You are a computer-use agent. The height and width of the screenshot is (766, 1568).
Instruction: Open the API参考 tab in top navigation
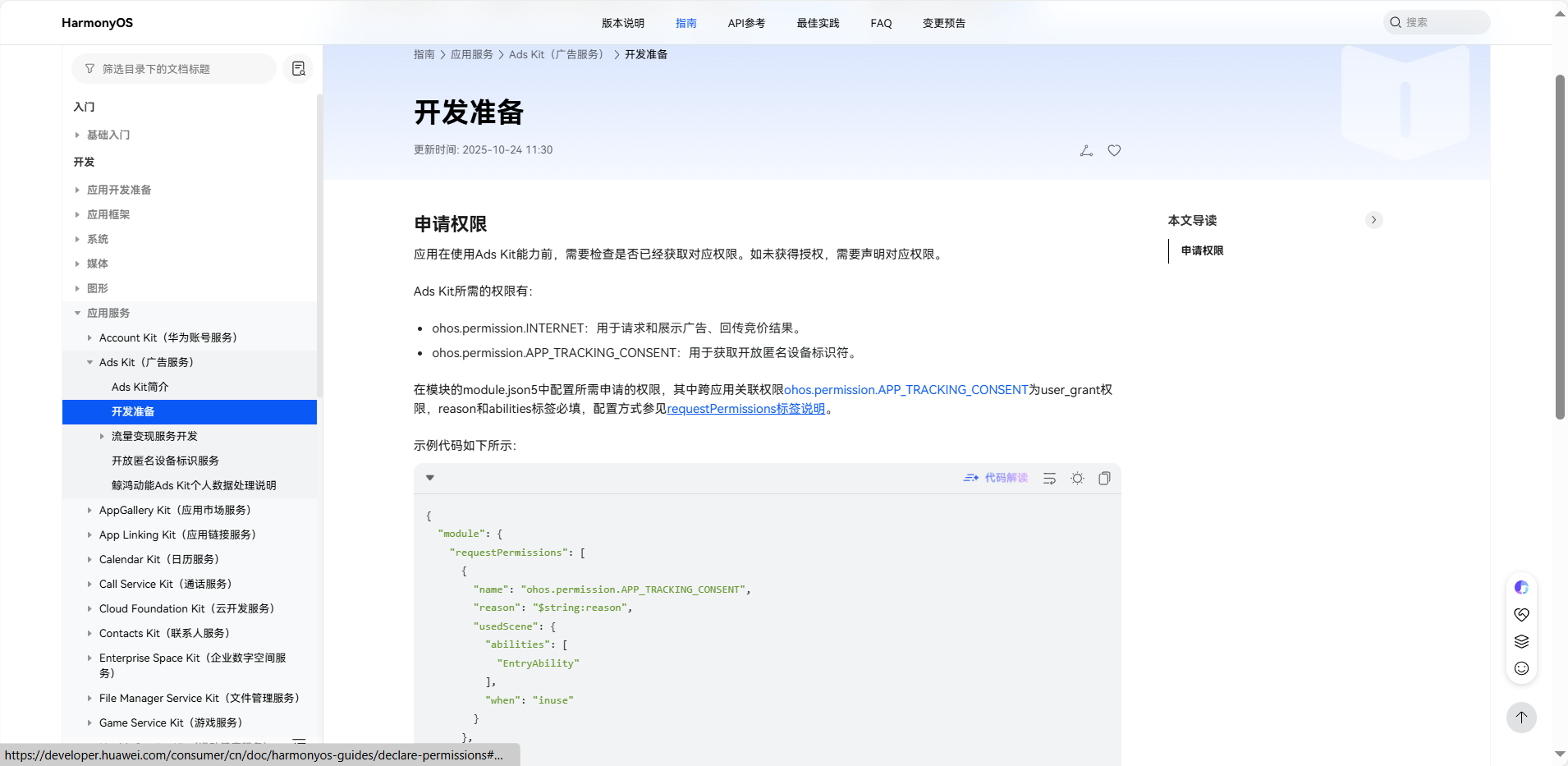[x=746, y=23]
